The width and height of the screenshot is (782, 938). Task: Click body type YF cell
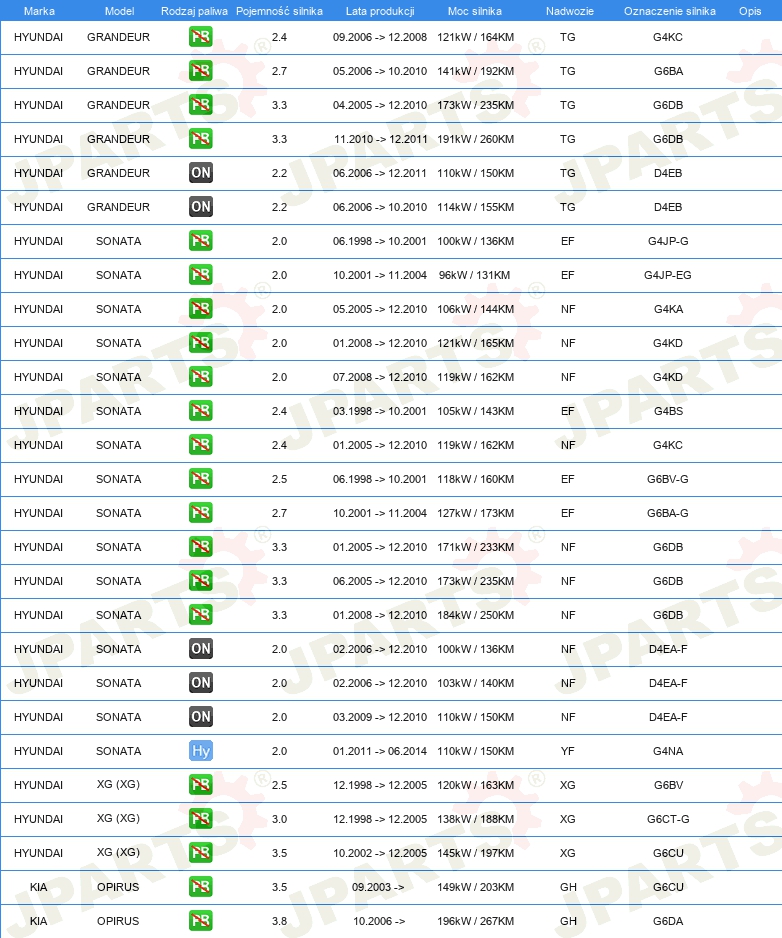pos(568,751)
